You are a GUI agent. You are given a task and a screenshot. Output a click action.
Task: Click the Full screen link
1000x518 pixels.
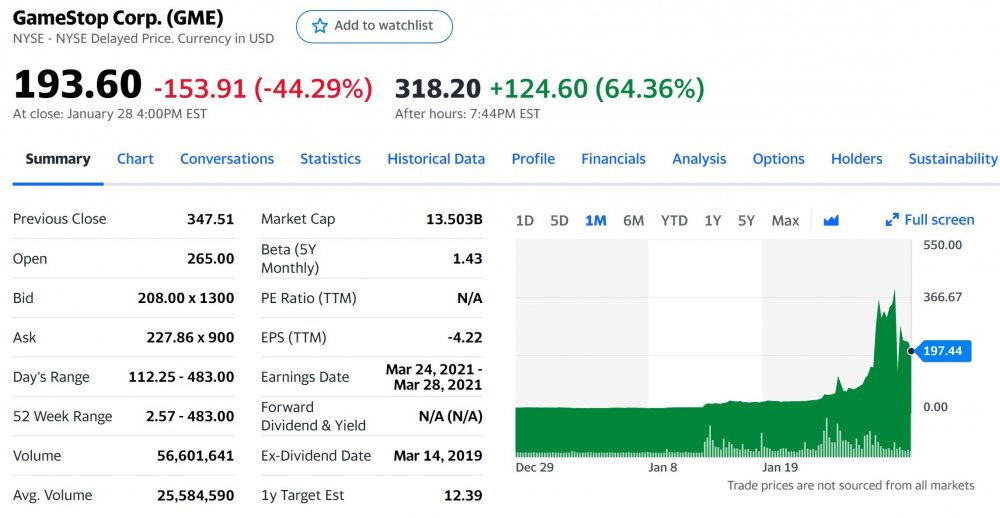(939, 220)
